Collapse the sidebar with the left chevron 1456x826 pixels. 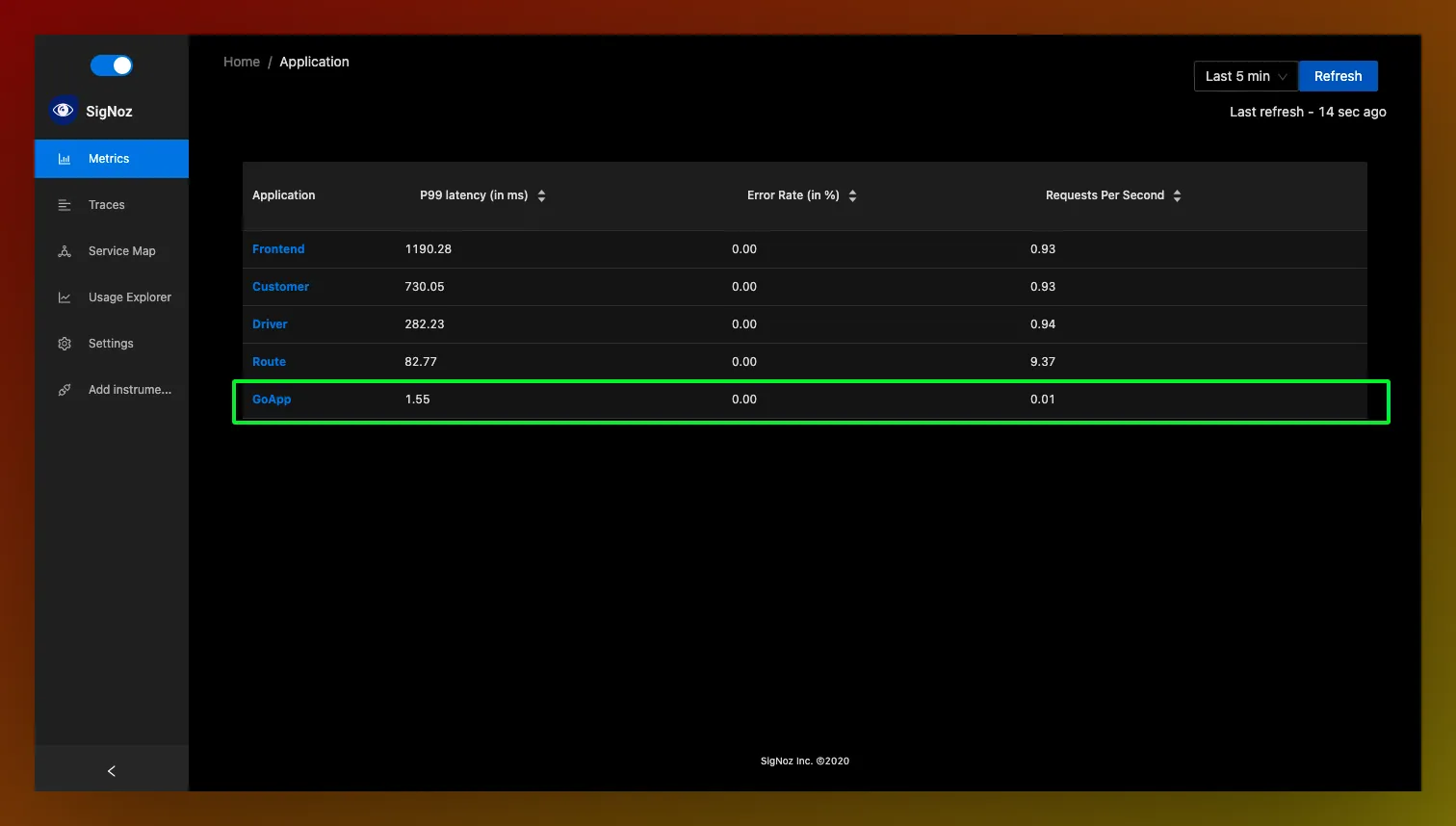click(x=112, y=771)
